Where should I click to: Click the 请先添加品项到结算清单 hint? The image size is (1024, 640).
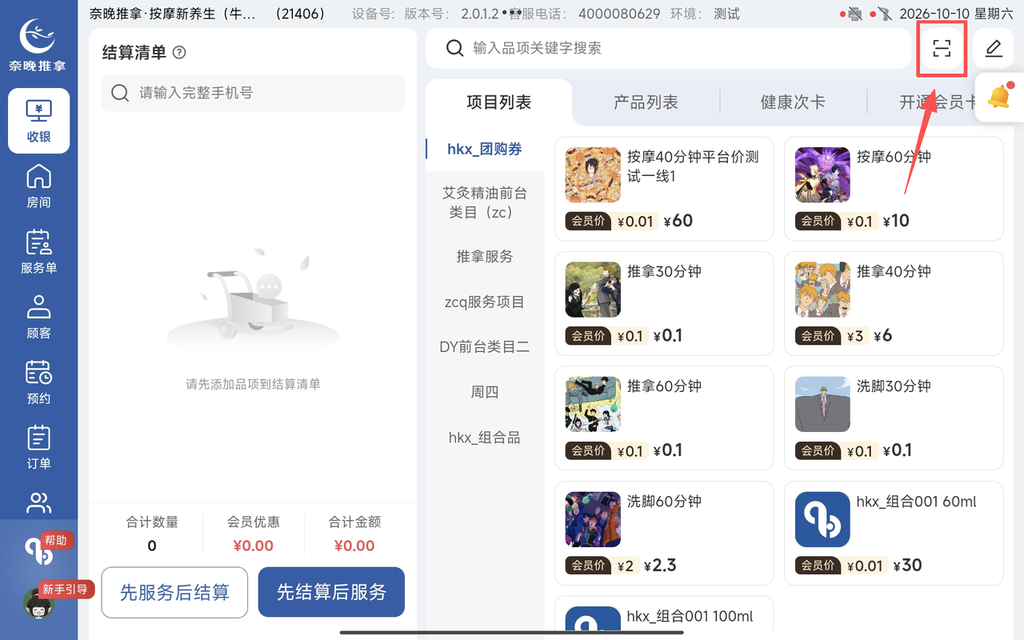point(253,384)
